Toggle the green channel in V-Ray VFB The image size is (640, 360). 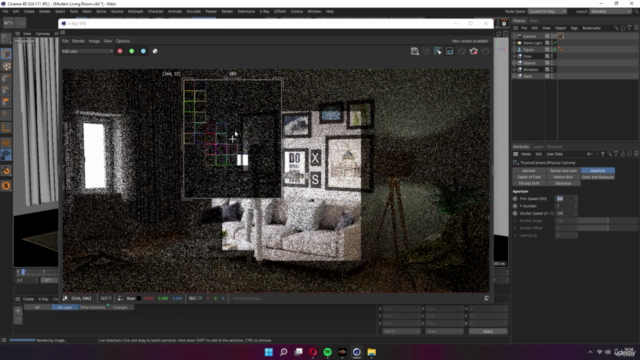pos(131,51)
